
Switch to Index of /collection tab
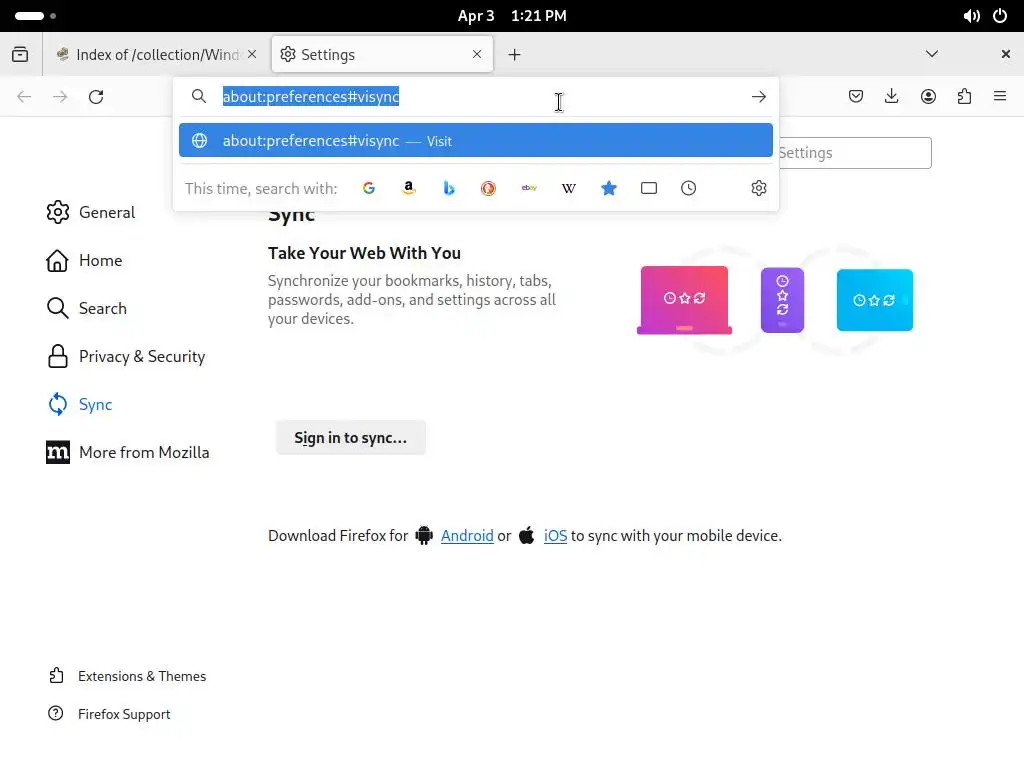157,54
